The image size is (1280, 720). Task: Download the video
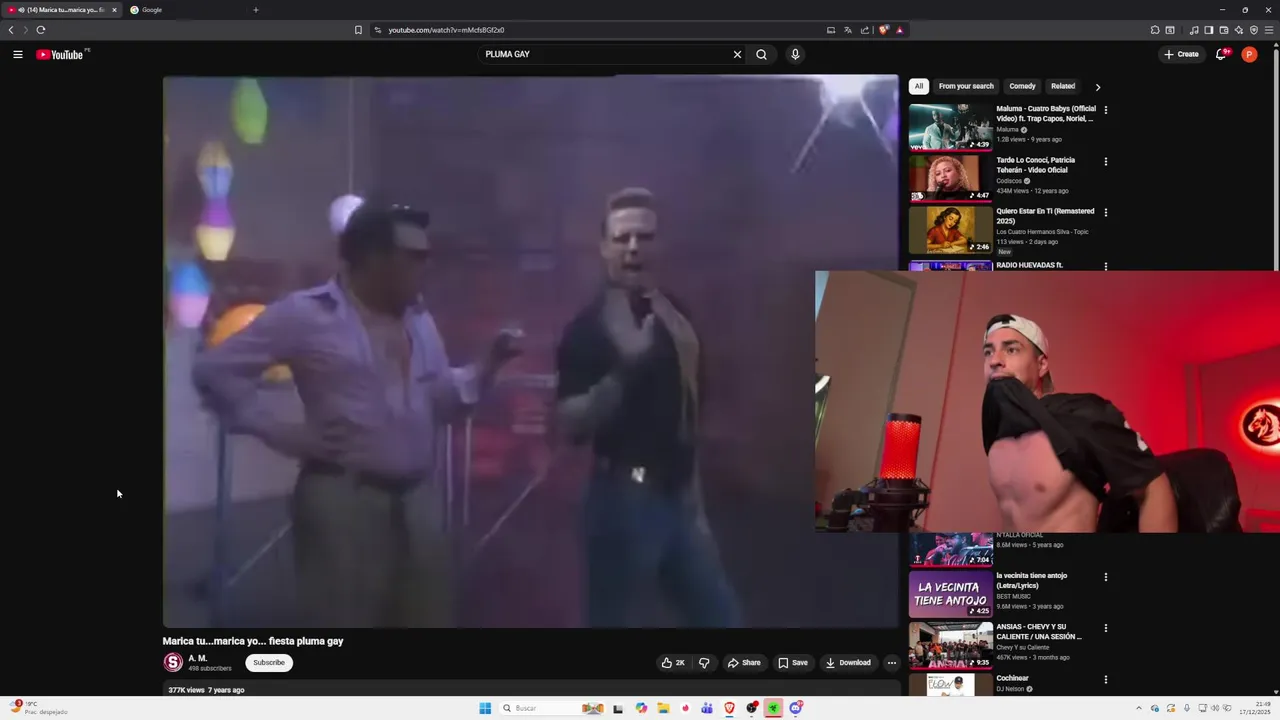tap(848, 663)
